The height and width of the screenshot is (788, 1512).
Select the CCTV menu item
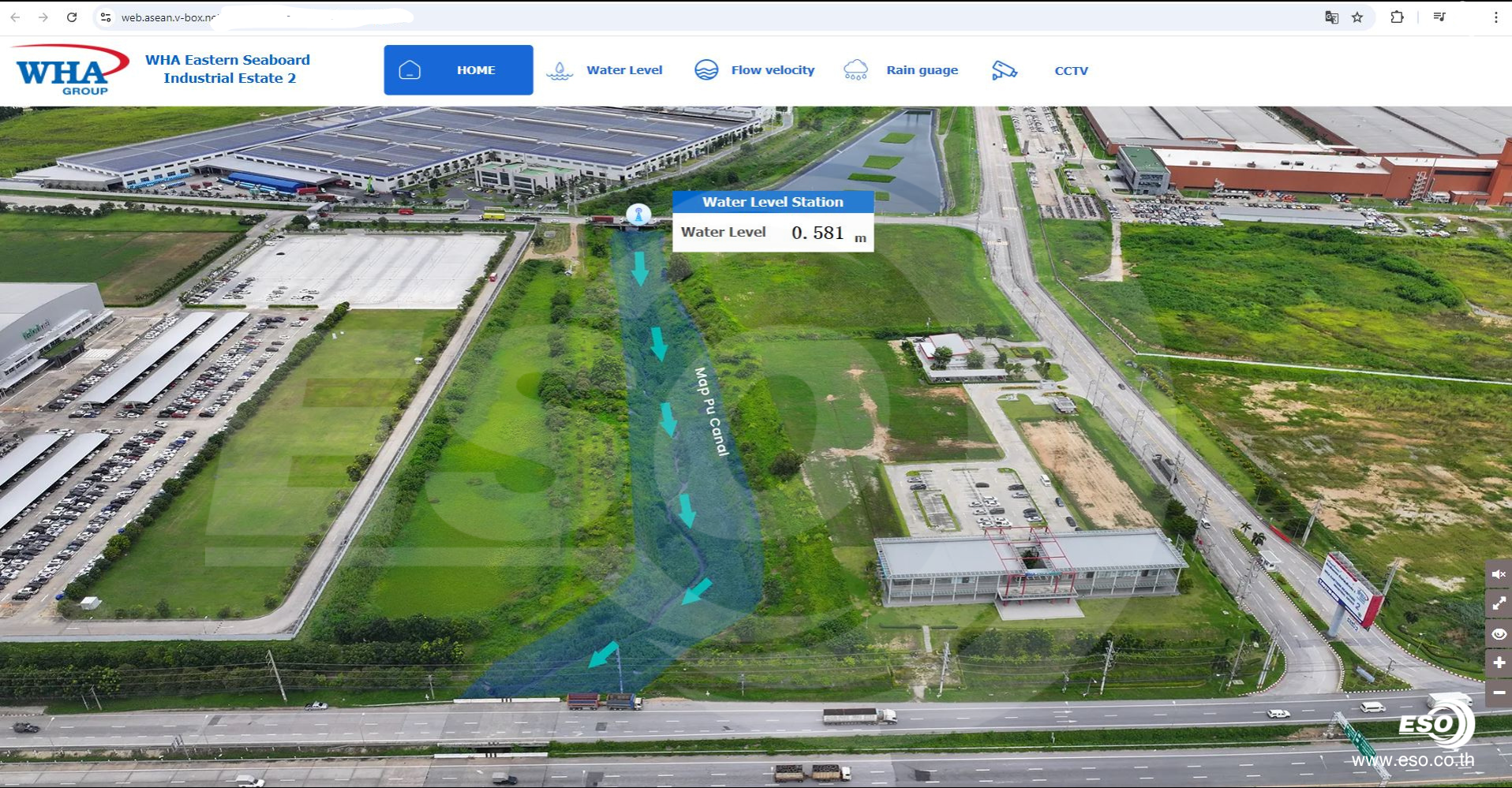click(x=1071, y=71)
